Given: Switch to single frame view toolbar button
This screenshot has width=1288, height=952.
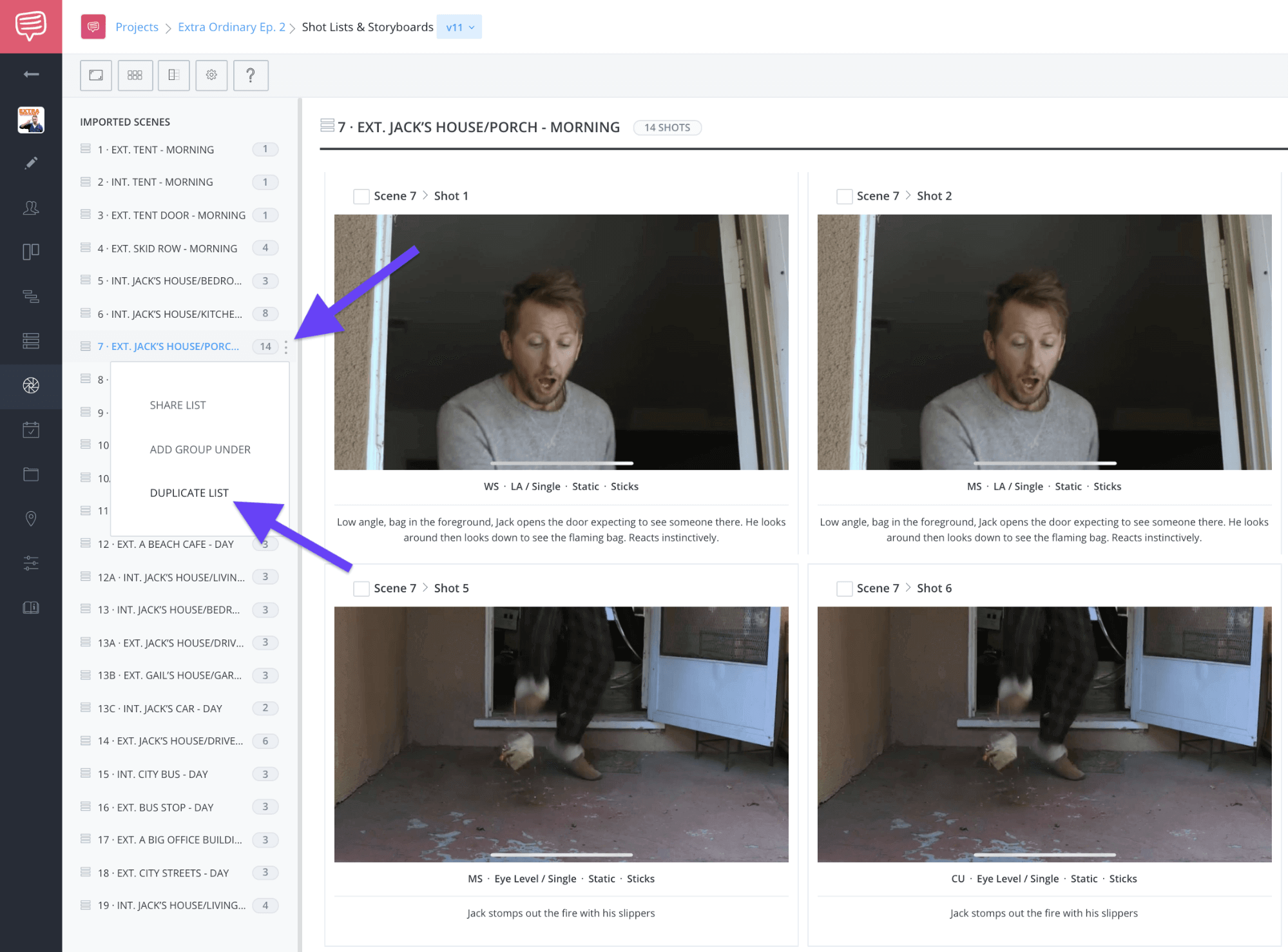Looking at the screenshot, I should point(96,75).
